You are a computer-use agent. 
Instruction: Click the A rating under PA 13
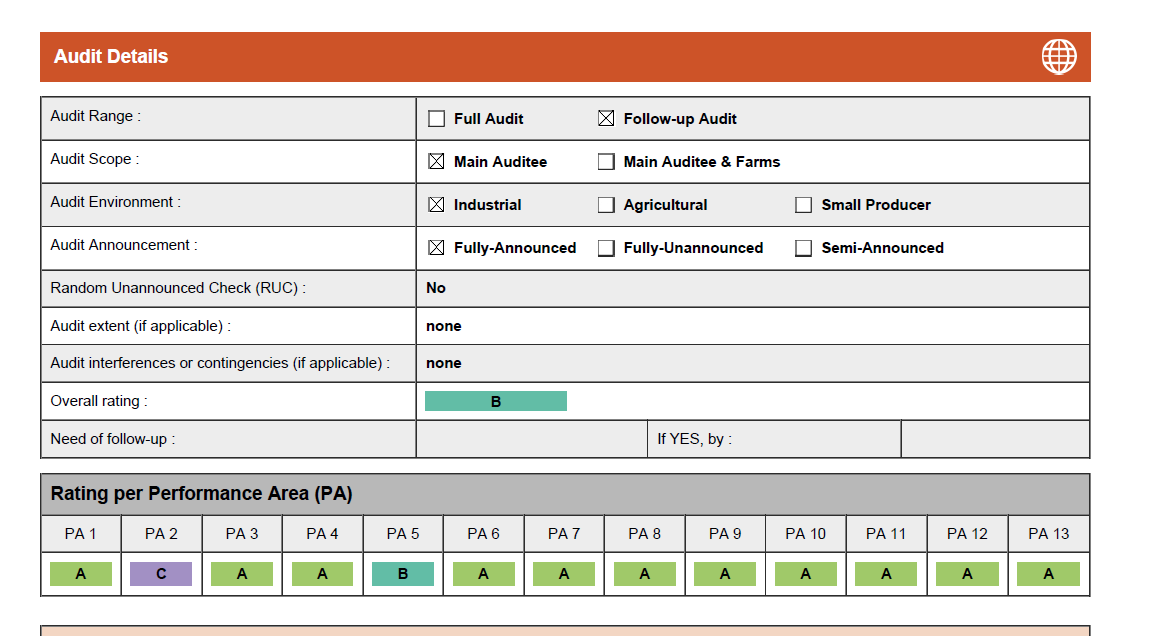point(1048,574)
